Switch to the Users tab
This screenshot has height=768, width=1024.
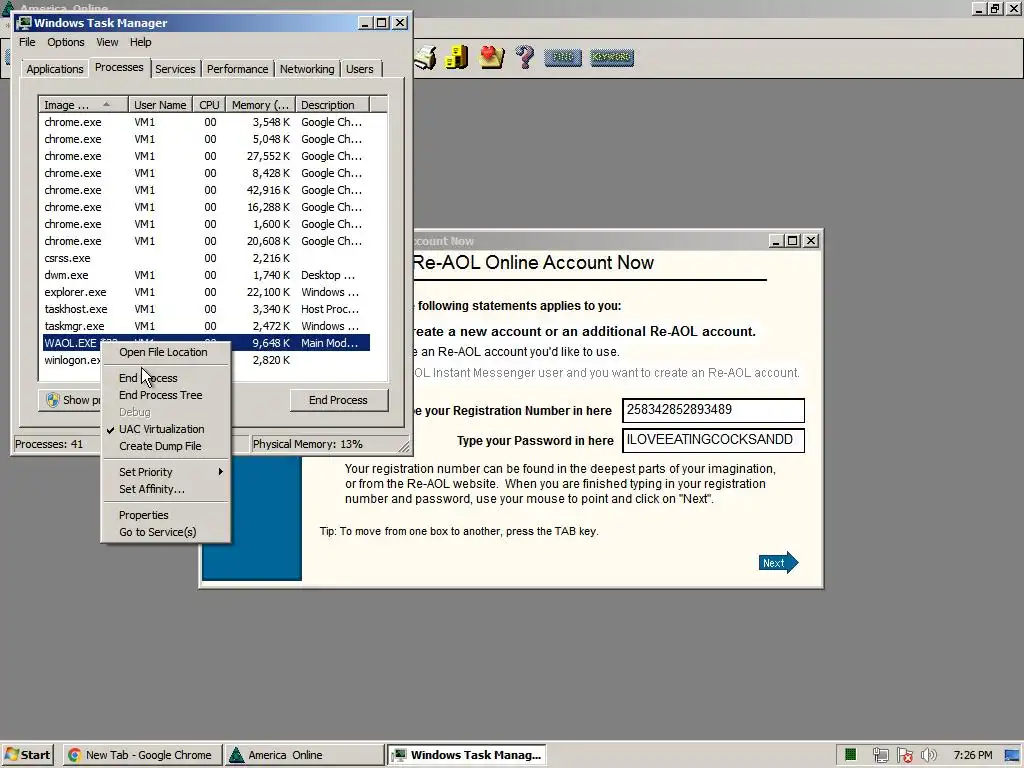360,69
